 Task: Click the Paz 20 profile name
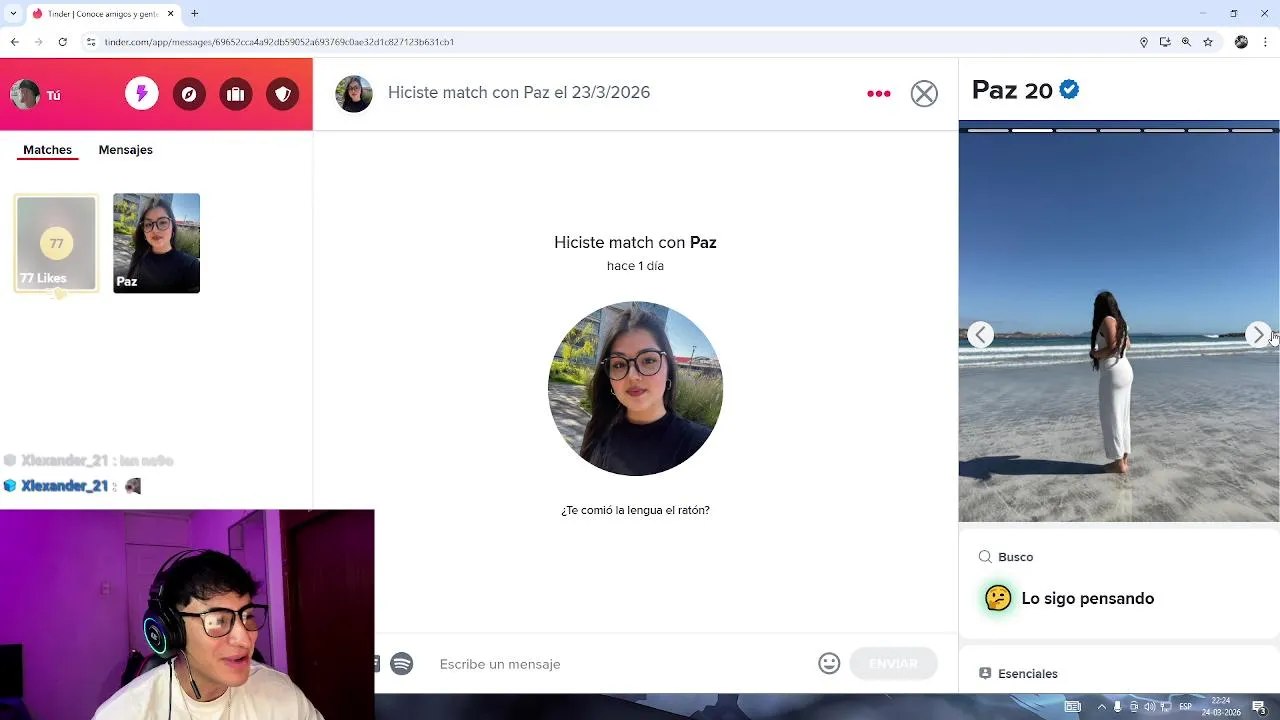(x=1012, y=90)
